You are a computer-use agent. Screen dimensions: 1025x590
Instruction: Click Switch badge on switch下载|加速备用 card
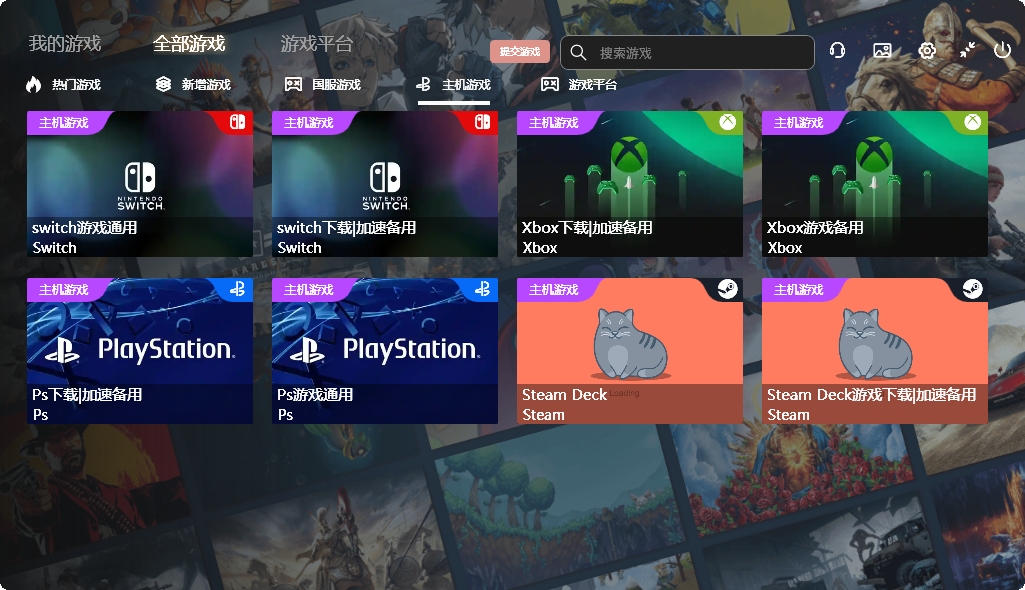point(482,122)
